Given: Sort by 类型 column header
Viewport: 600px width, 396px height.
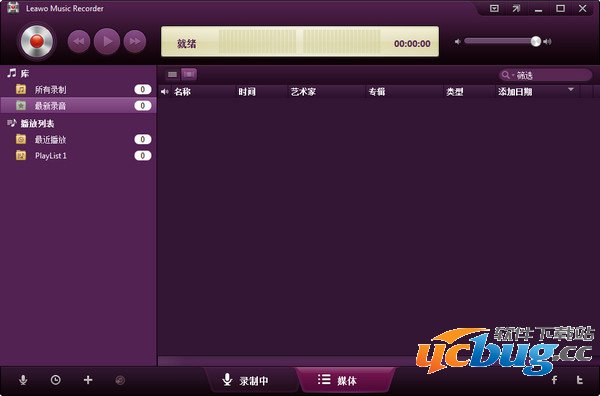Looking at the screenshot, I should tap(469, 92).
